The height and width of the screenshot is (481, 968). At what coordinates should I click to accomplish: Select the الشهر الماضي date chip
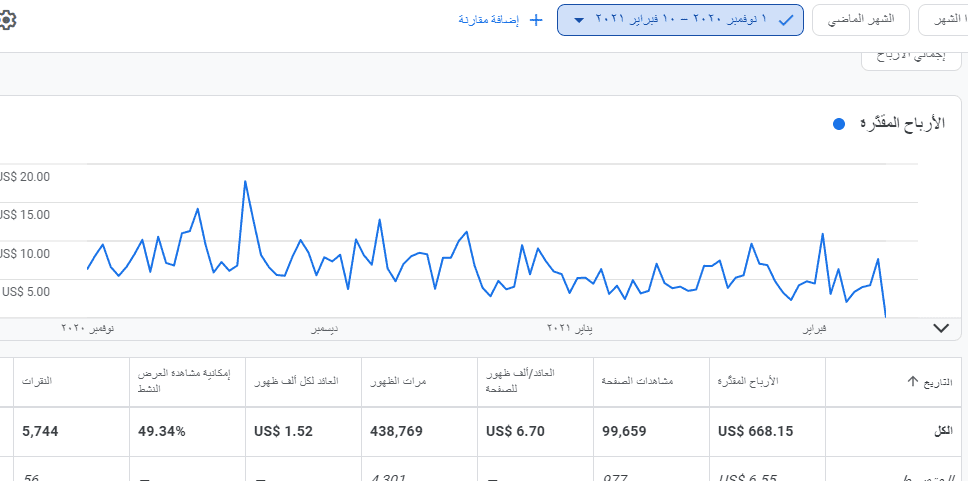coord(860,20)
